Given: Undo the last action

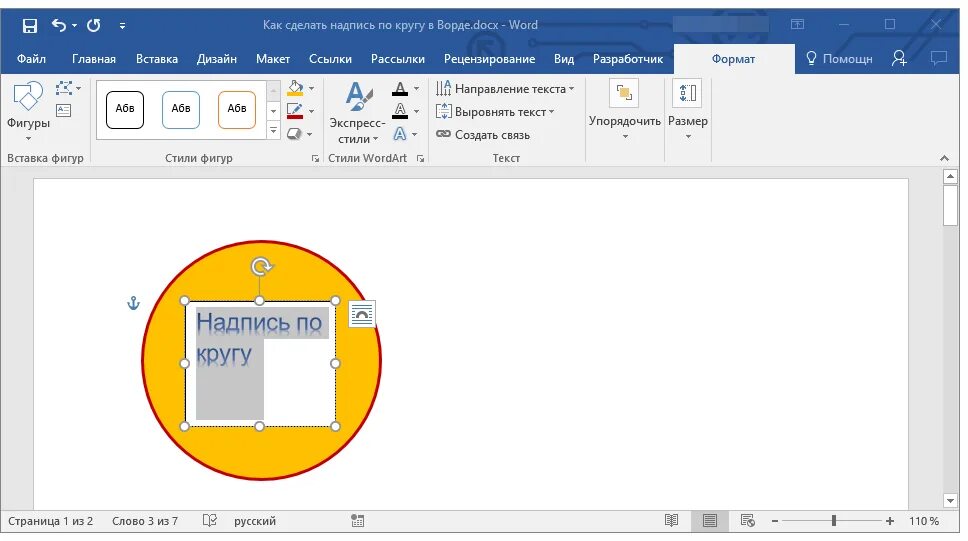Looking at the screenshot, I should pyautogui.click(x=59, y=25).
